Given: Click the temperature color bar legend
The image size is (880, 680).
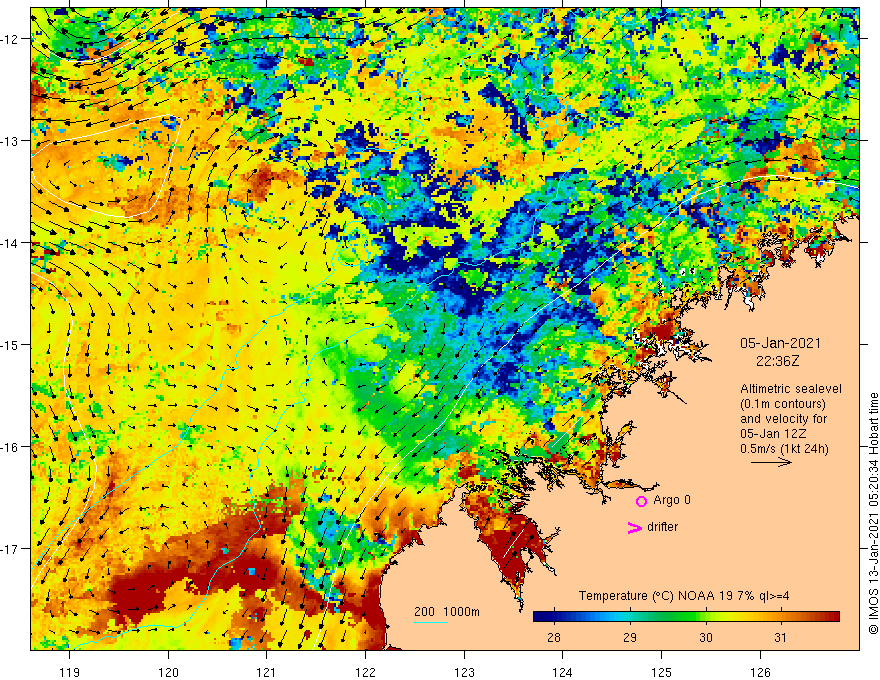Looking at the screenshot, I should click(686, 617).
